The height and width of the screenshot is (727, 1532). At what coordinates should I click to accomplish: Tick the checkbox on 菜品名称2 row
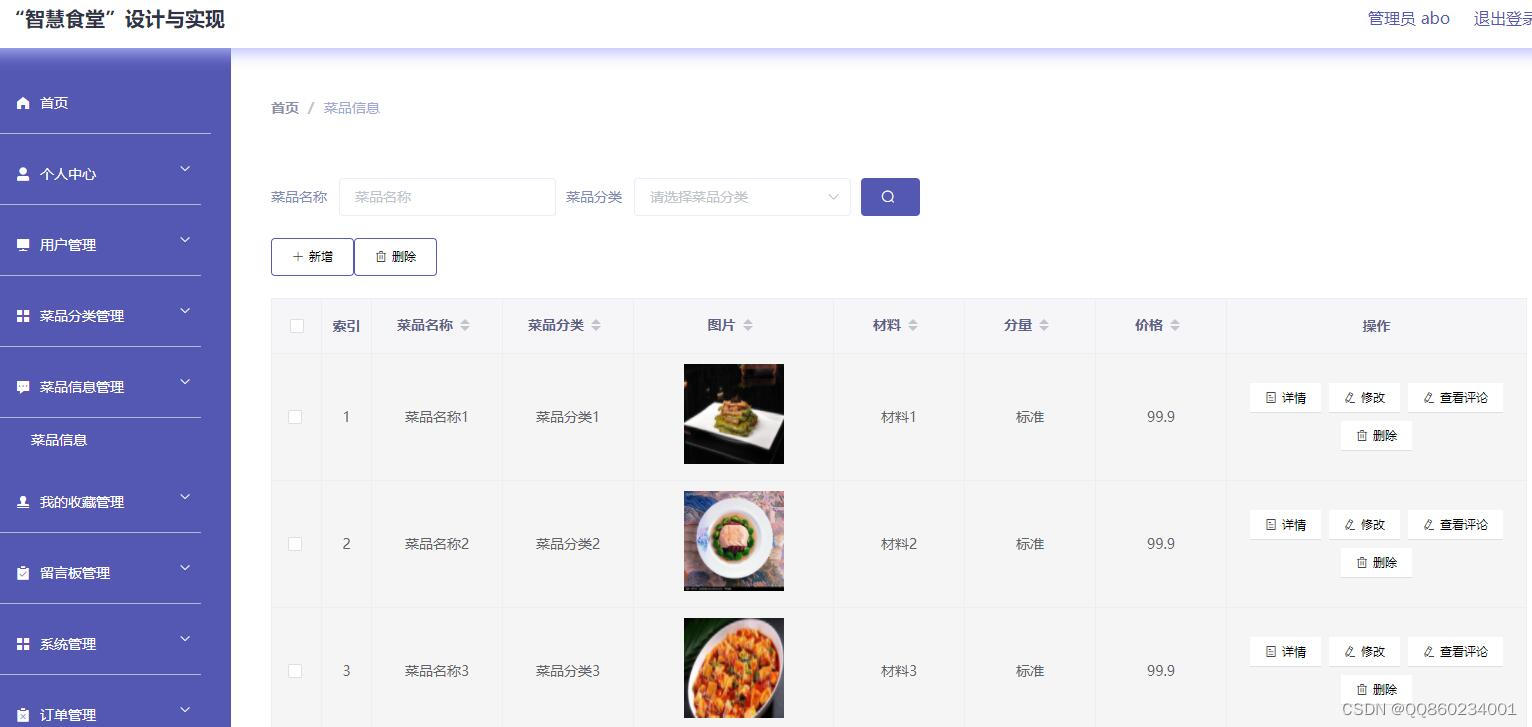tap(295, 544)
